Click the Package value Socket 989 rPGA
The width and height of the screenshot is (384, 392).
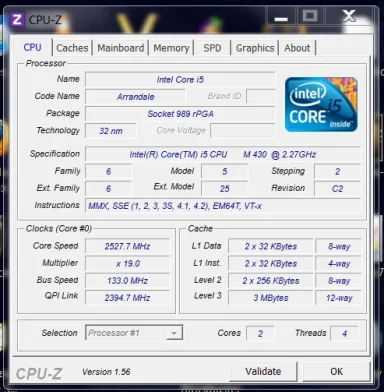click(x=180, y=114)
